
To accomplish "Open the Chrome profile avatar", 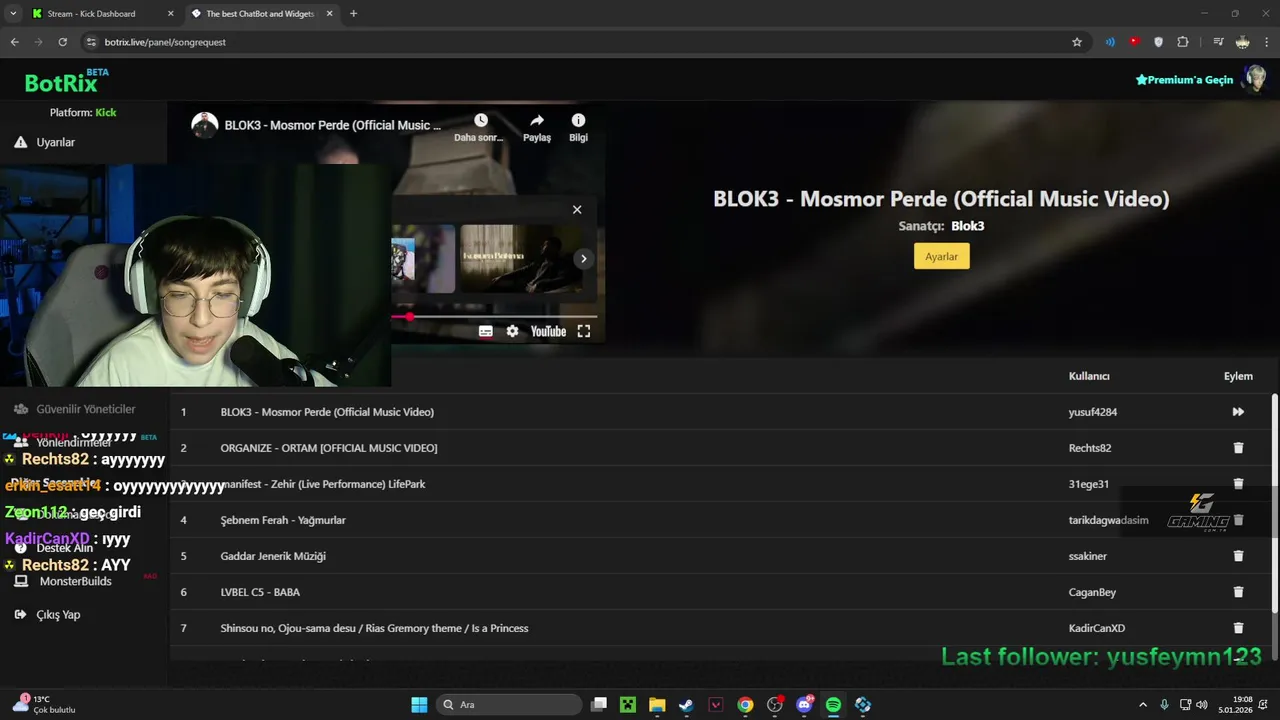I will click(x=1242, y=42).
